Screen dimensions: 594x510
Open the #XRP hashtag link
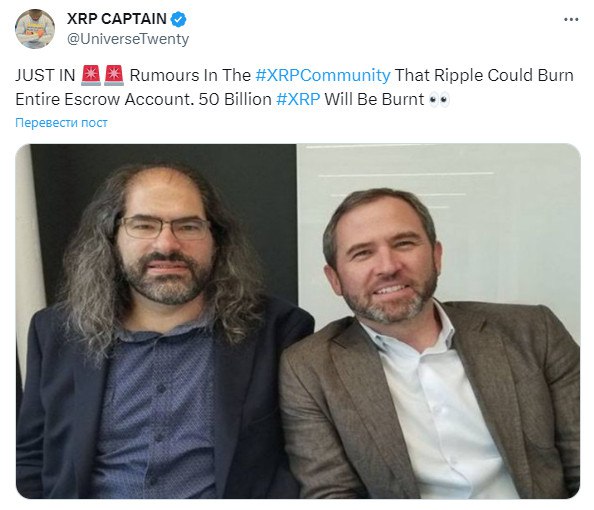pyautogui.click(x=298, y=99)
